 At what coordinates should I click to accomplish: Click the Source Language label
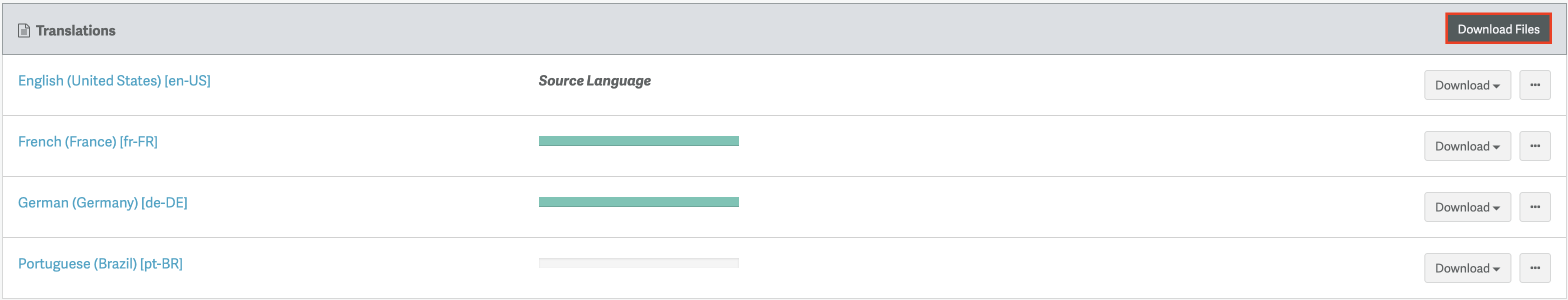(x=594, y=81)
